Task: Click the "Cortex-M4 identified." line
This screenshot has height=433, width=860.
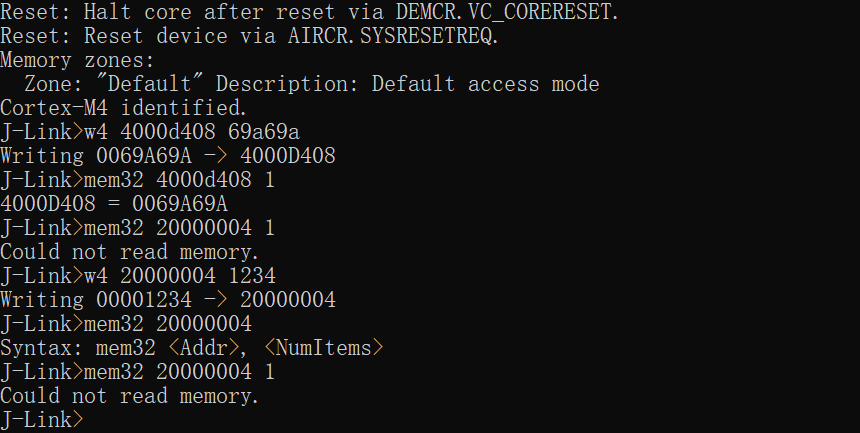Action: click(x=123, y=108)
